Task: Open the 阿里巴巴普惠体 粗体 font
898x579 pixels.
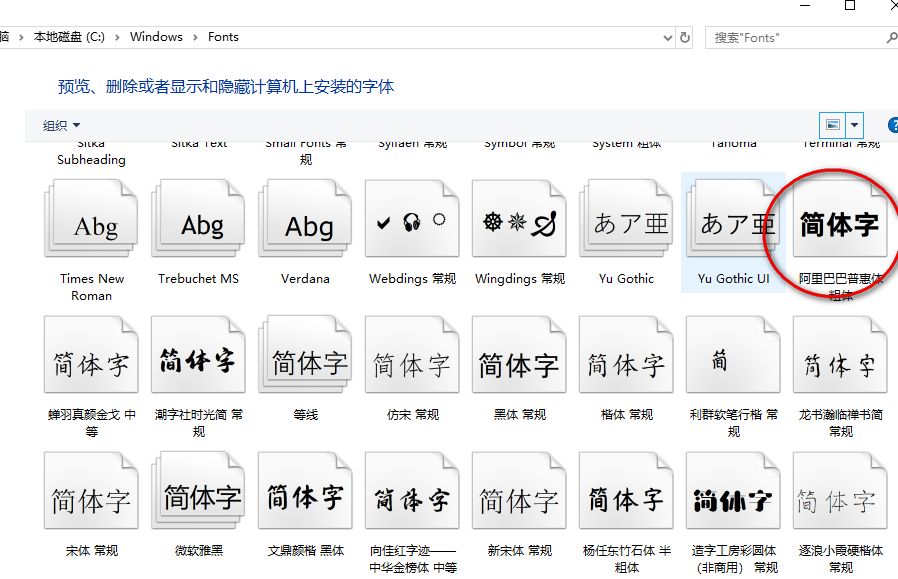Action: click(x=839, y=224)
